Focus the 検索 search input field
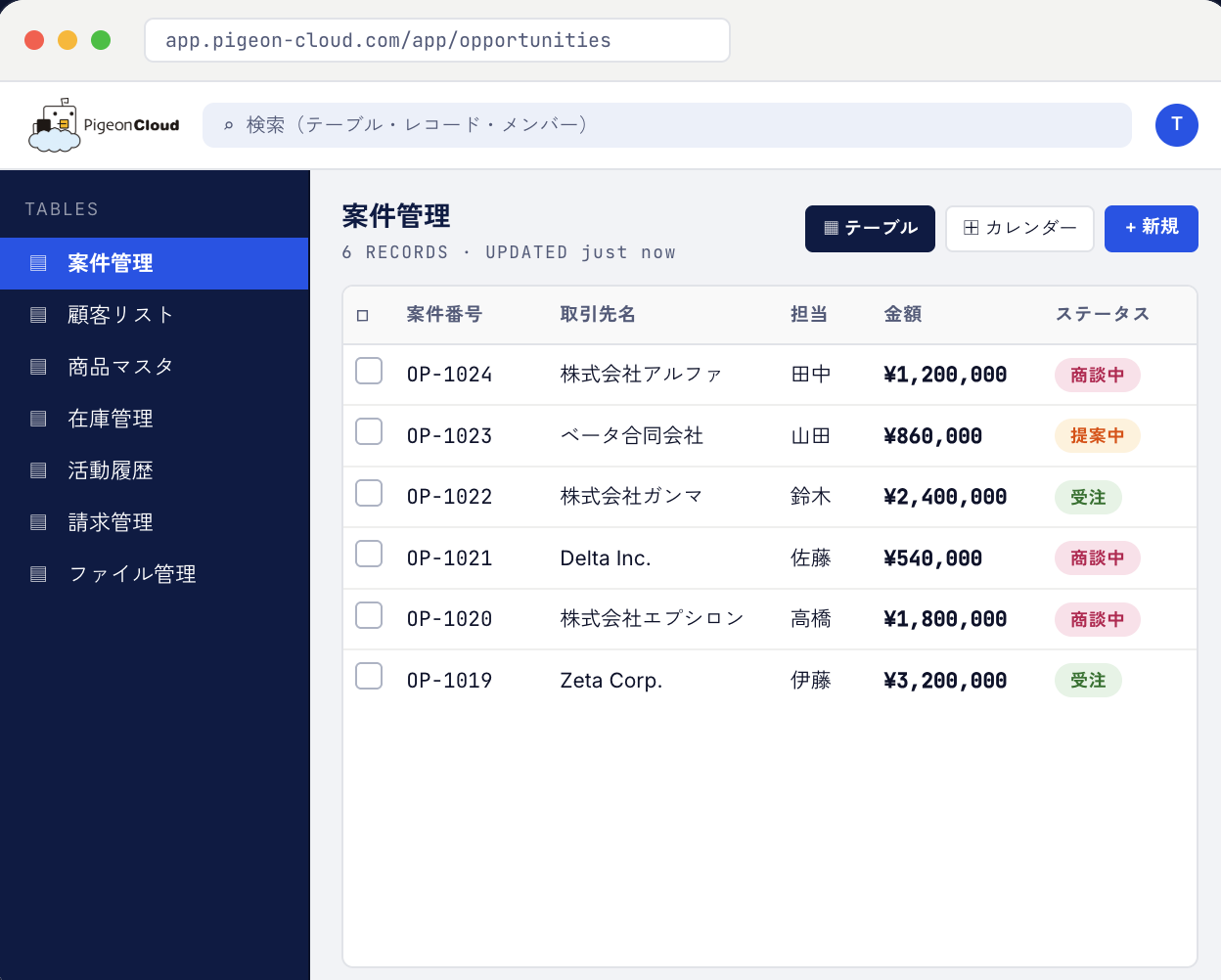 point(667,125)
